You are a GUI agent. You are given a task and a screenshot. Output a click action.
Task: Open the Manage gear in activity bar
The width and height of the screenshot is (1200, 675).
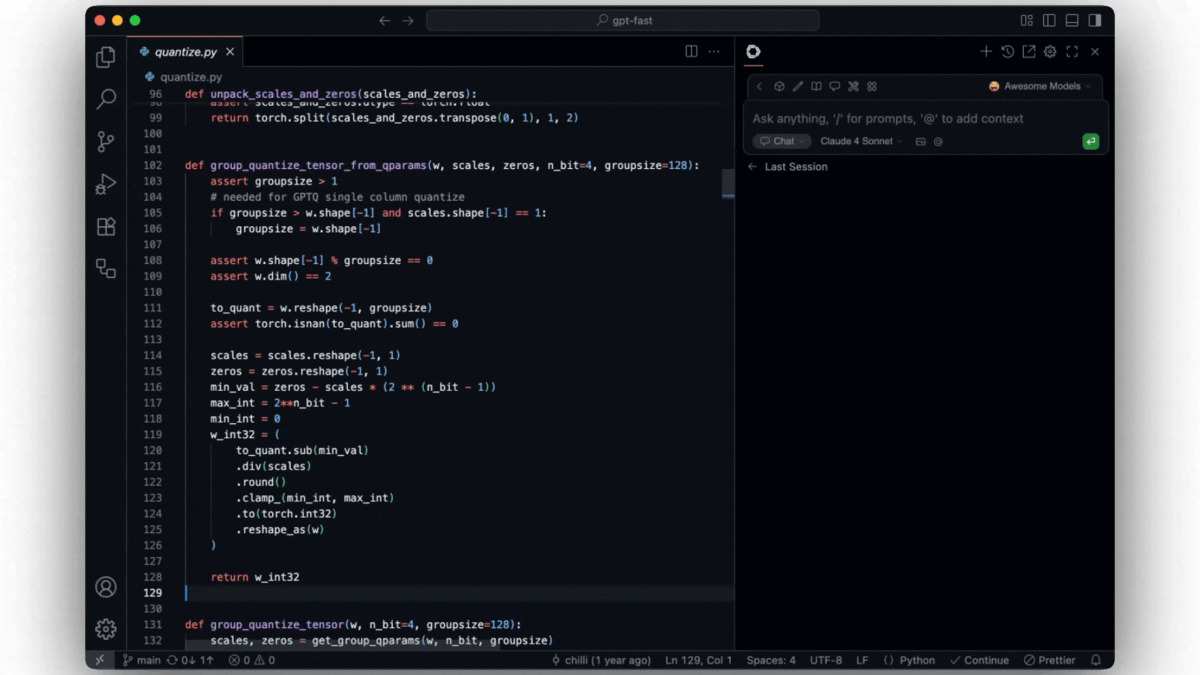tap(106, 629)
